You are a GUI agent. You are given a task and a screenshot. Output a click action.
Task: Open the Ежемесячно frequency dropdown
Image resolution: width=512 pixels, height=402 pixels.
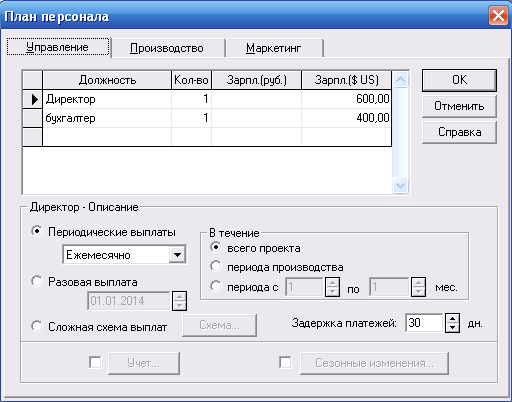pyautogui.click(x=177, y=255)
